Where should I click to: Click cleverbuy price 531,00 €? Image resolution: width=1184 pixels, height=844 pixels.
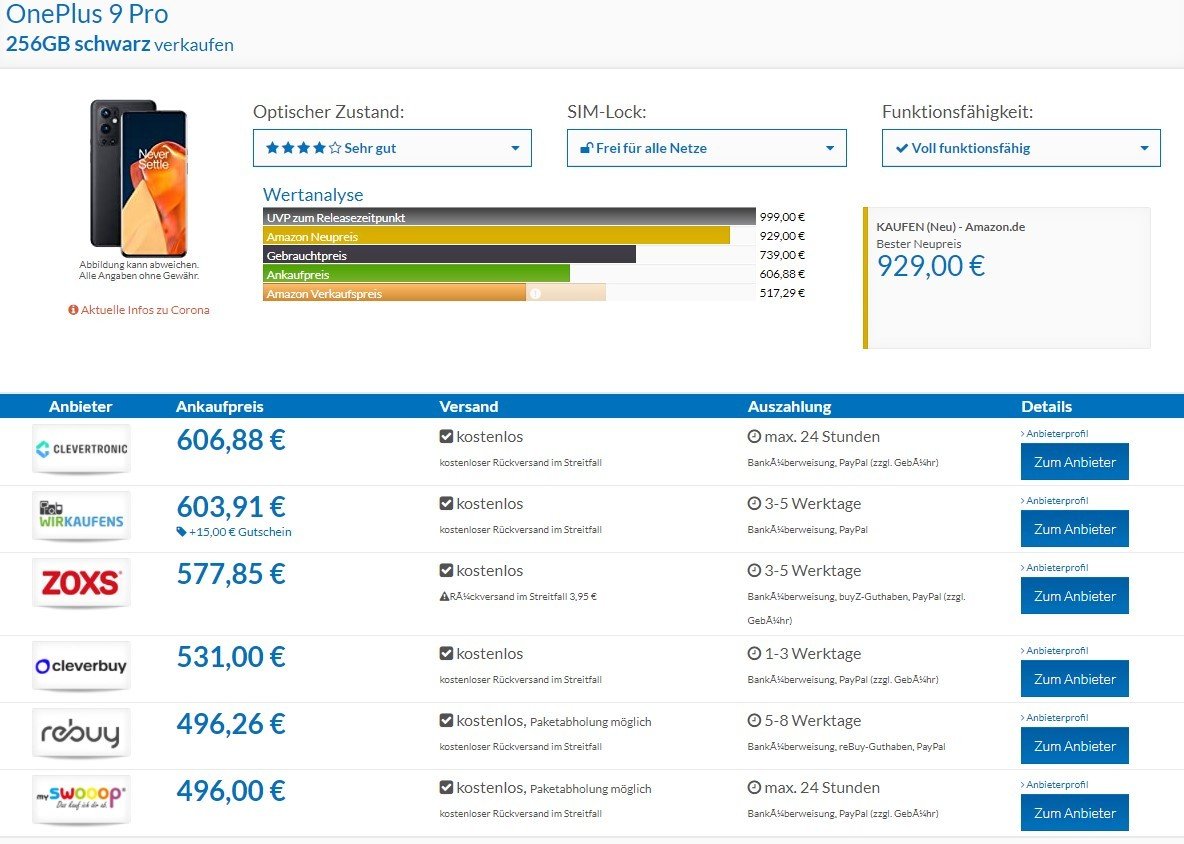[x=231, y=657]
